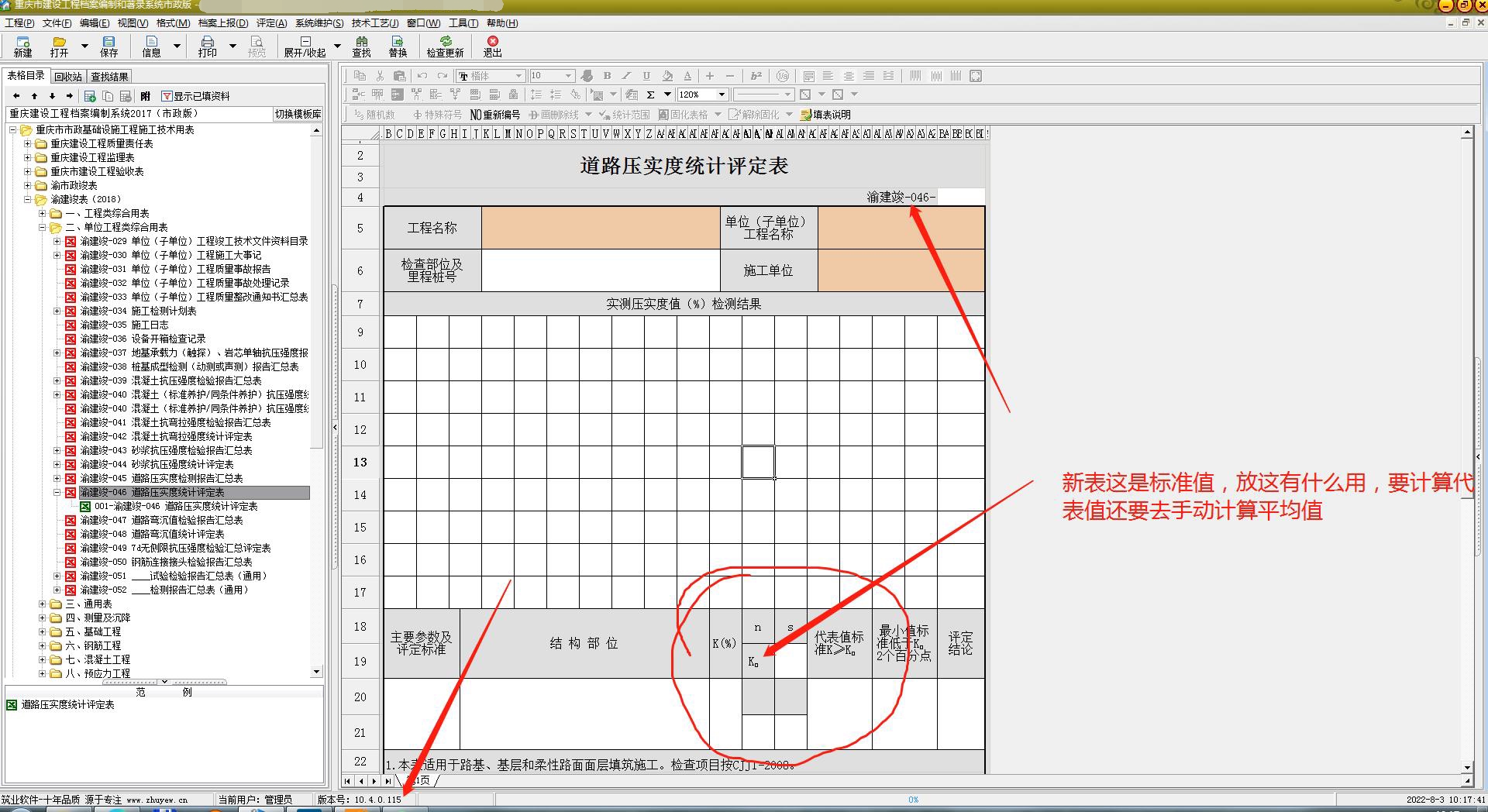Click the 检查部位及里程桩号 input cell
The width and height of the screenshot is (1488, 812).
click(x=601, y=270)
